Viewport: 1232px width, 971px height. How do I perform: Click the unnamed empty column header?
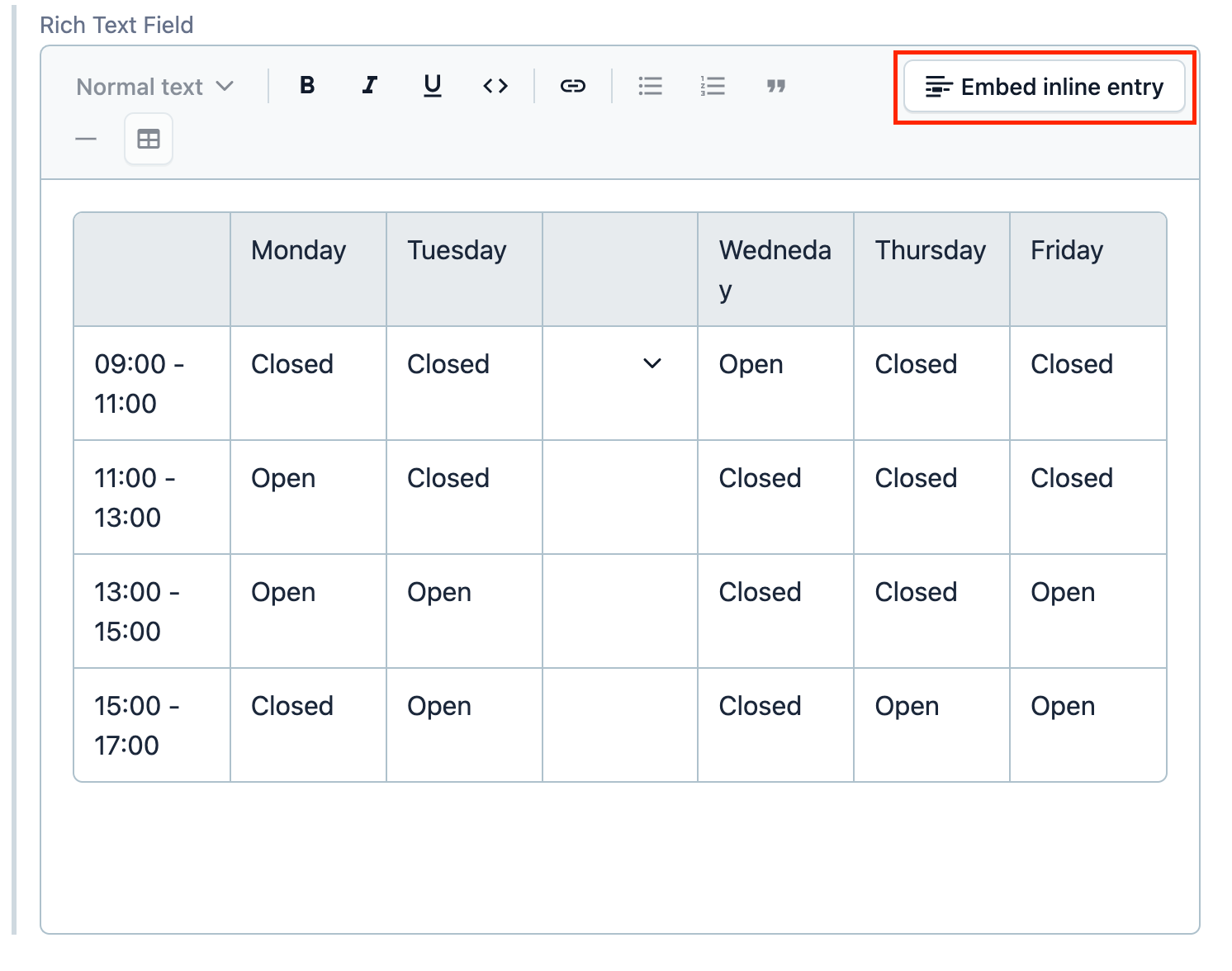[x=619, y=268]
